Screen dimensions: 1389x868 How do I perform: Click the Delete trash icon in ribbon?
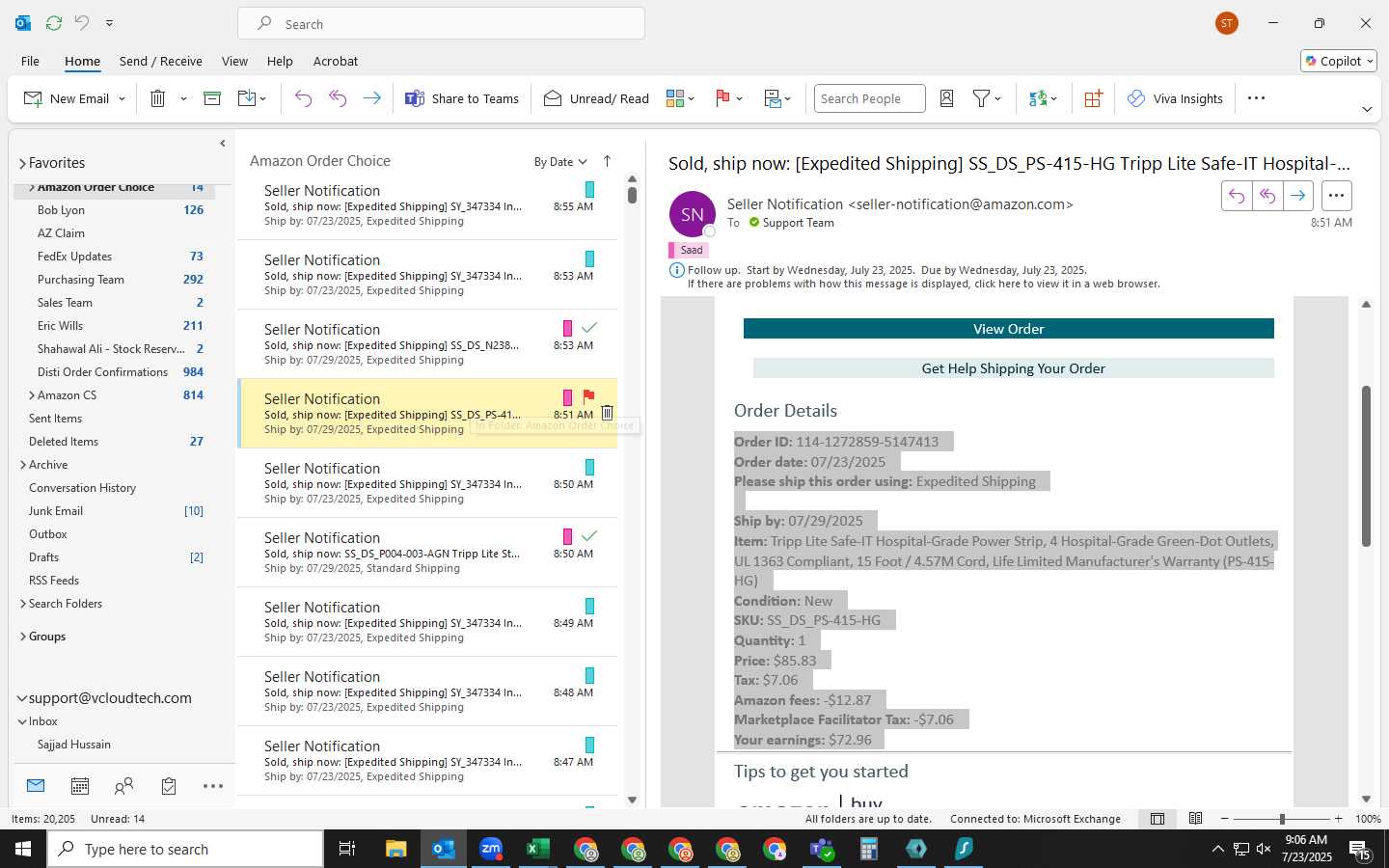tap(158, 98)
